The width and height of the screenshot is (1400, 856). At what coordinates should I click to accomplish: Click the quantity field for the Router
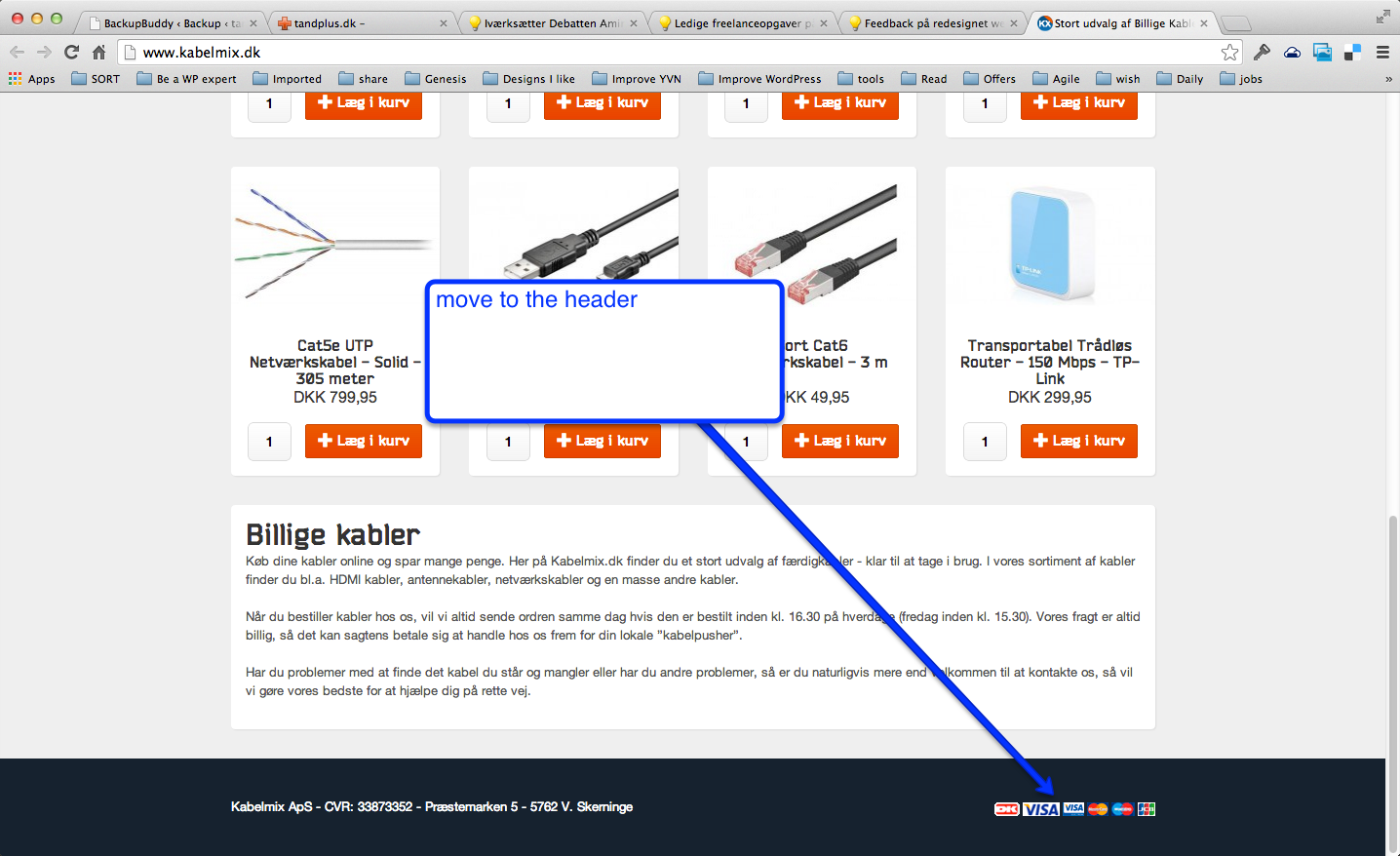(x=985, y=442)
